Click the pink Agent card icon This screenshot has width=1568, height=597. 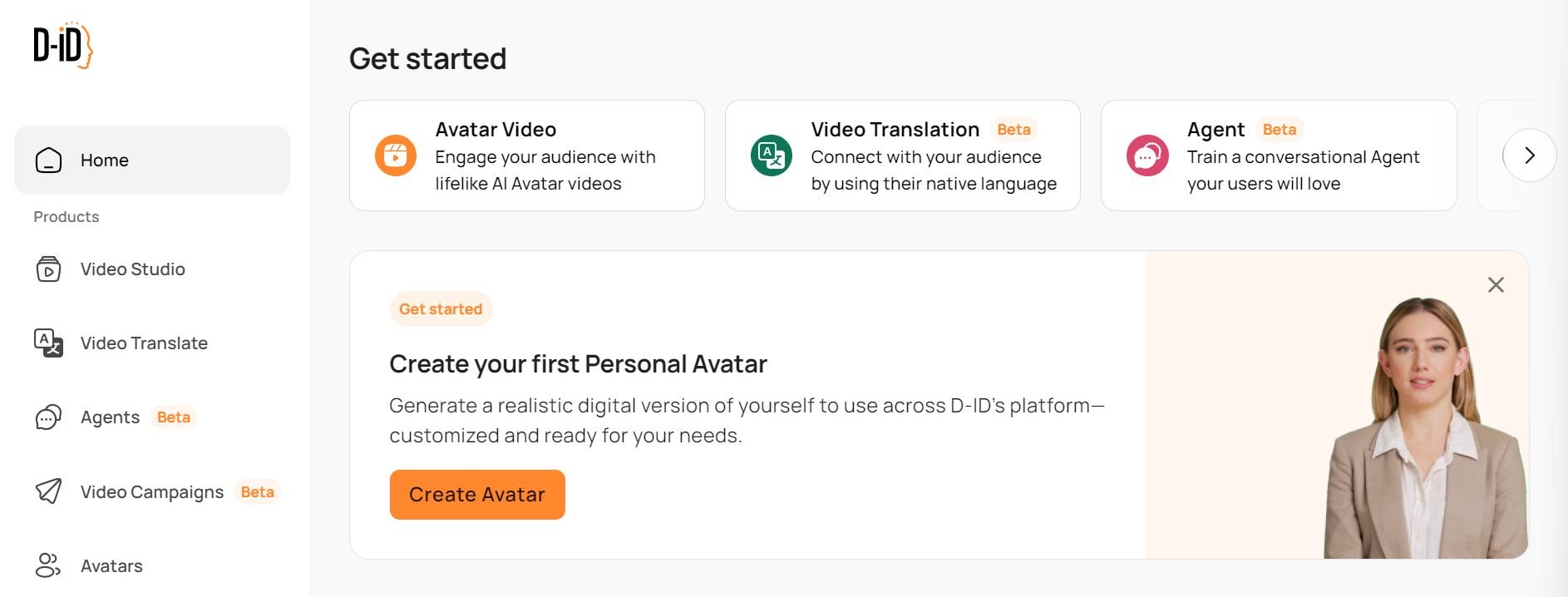coord(1147,155)
